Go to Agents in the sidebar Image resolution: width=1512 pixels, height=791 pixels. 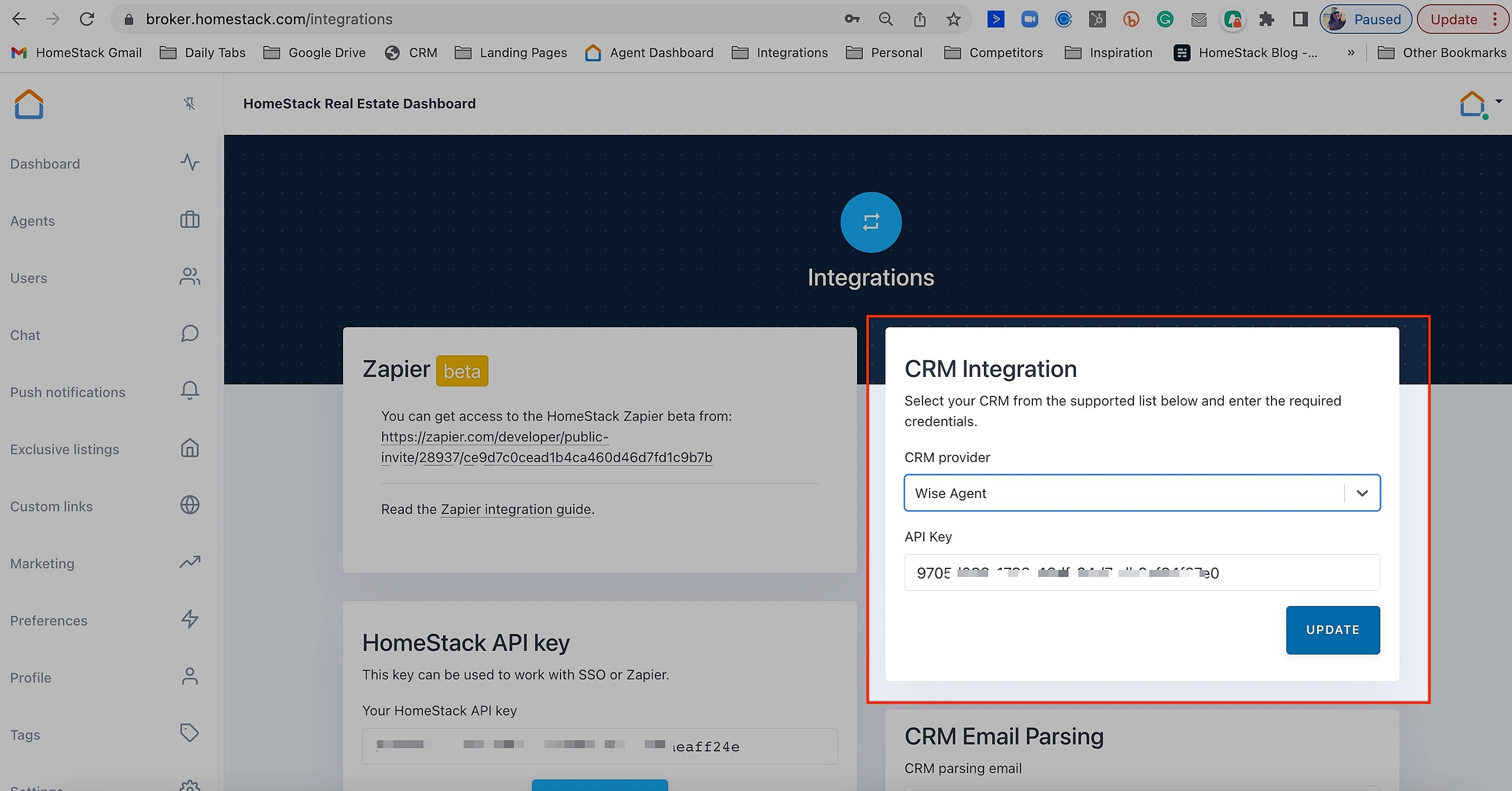pyautogui.click(x=32, y=221)
